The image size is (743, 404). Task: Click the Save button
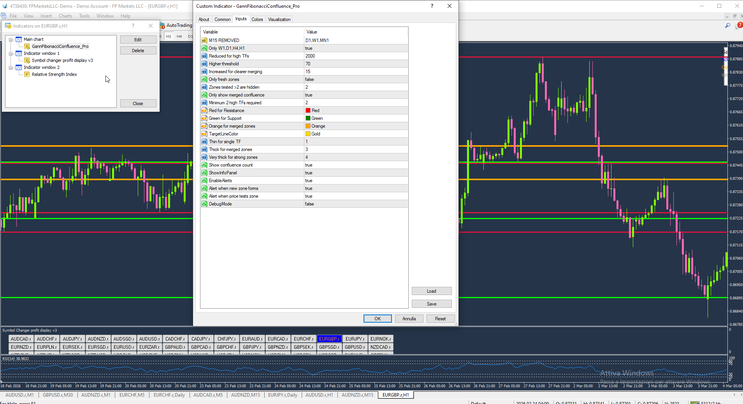pos(431,304)
